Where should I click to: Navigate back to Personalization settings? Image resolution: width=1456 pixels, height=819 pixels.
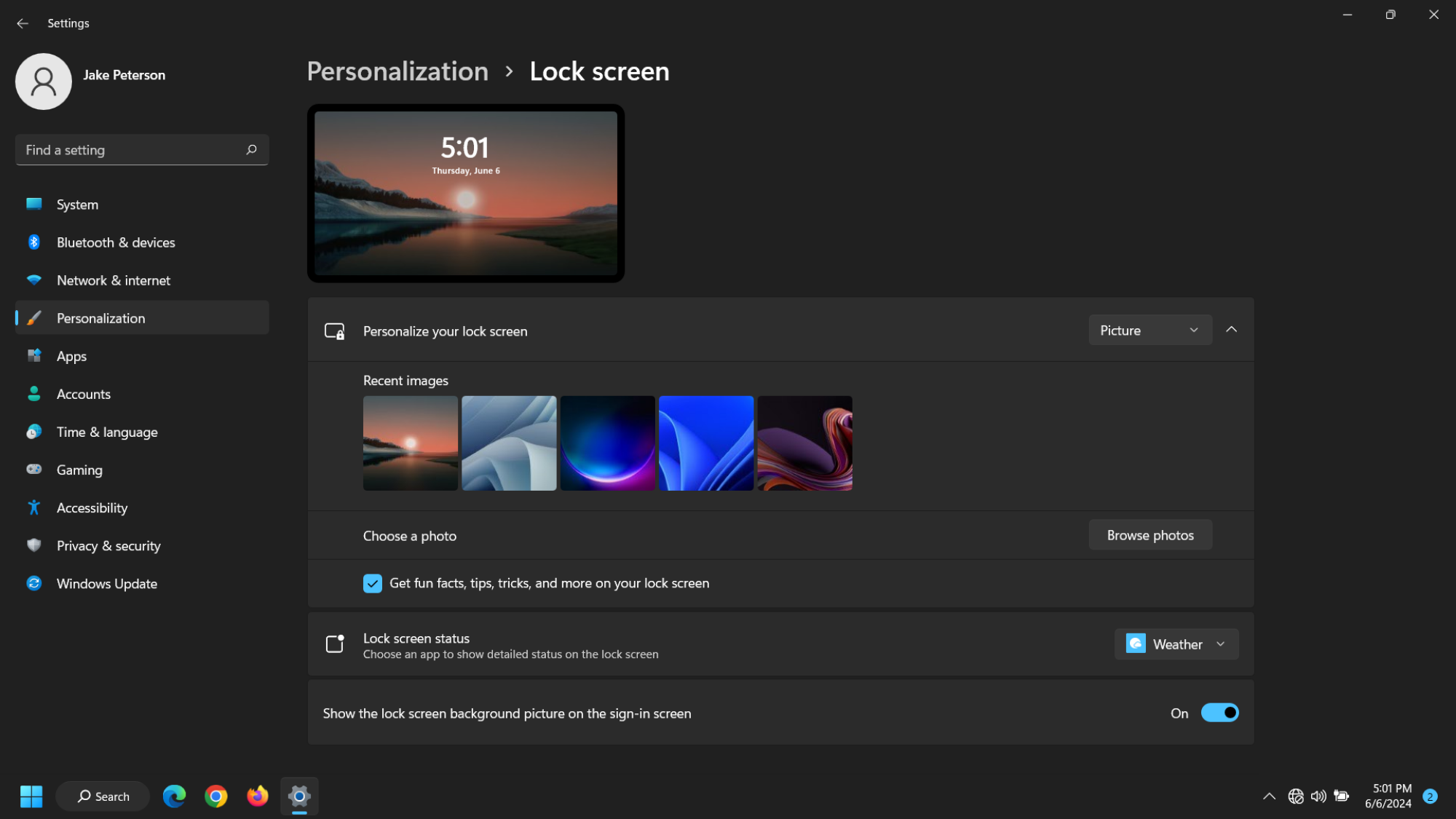pyautogui.click(x=397, y=70)
